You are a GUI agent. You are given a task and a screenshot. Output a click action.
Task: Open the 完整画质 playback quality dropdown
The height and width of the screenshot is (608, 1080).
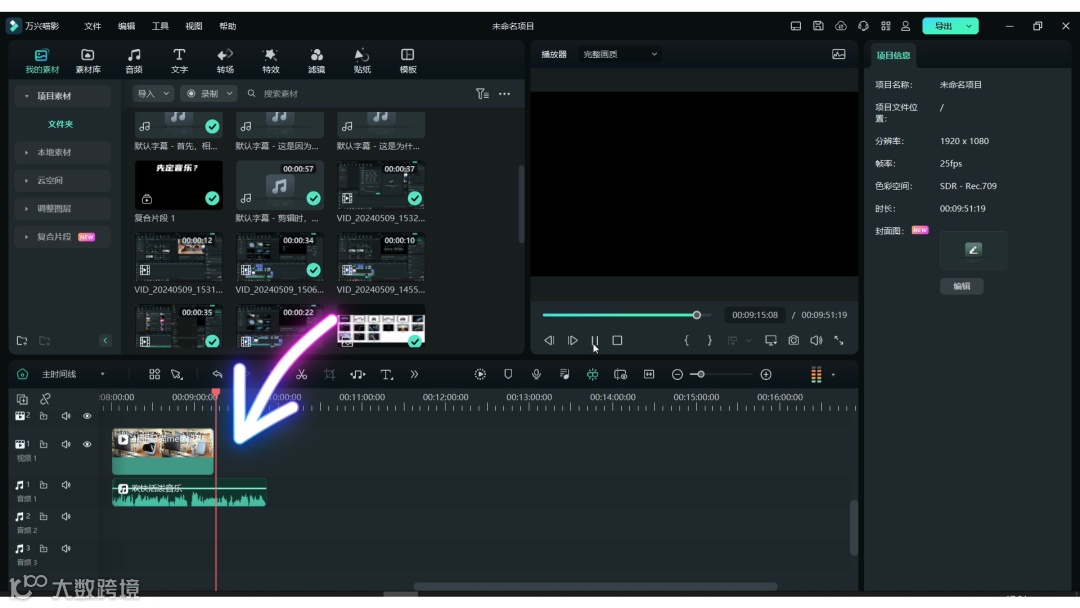pos(619,54)
